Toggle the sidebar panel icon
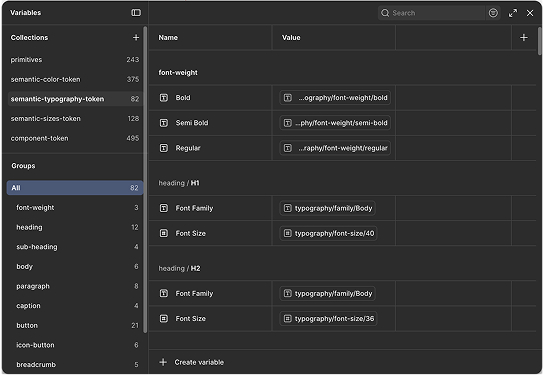This screenshot has height=375, width=544. [136, 13]
